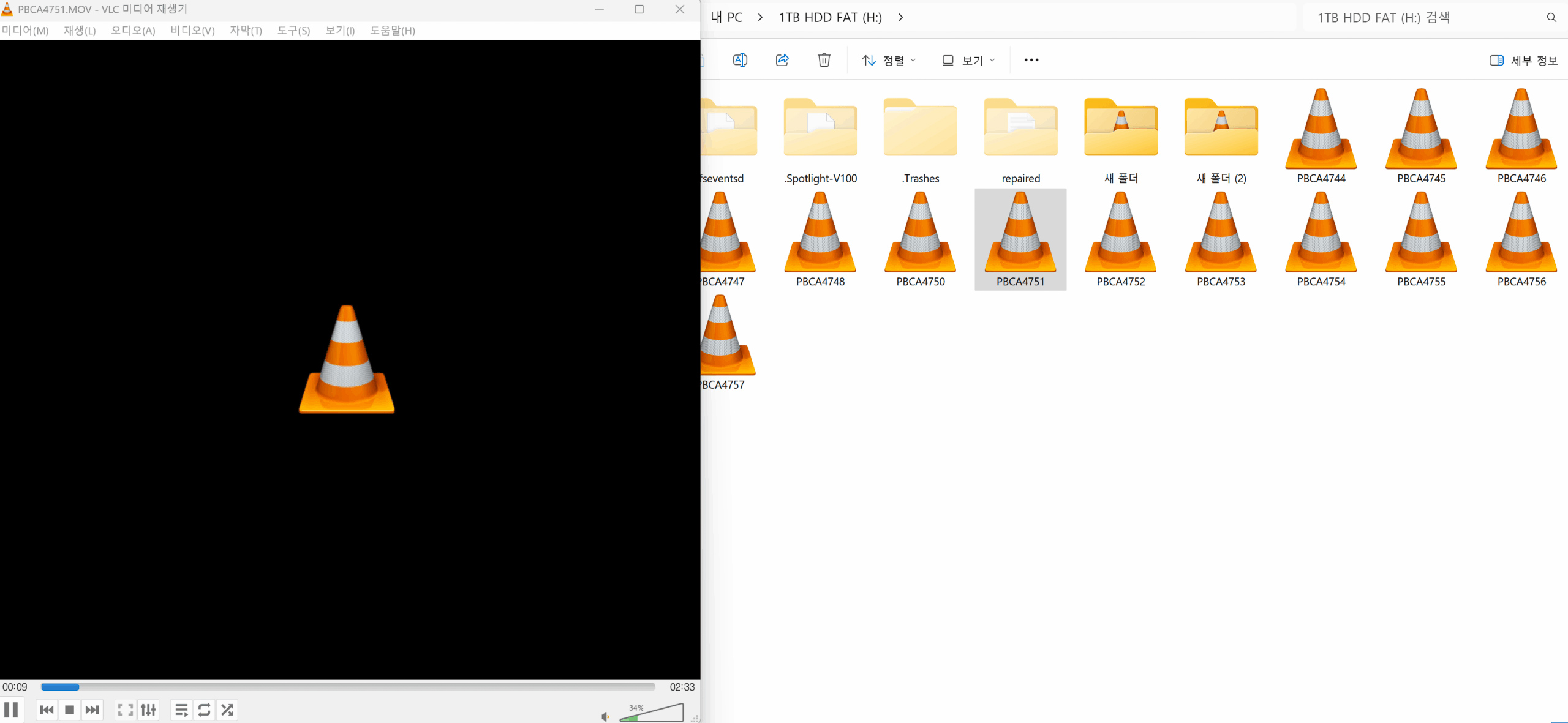Select the PBCA4755 video file
This screenshot has height=723, width=1568.
point(1422,241)
